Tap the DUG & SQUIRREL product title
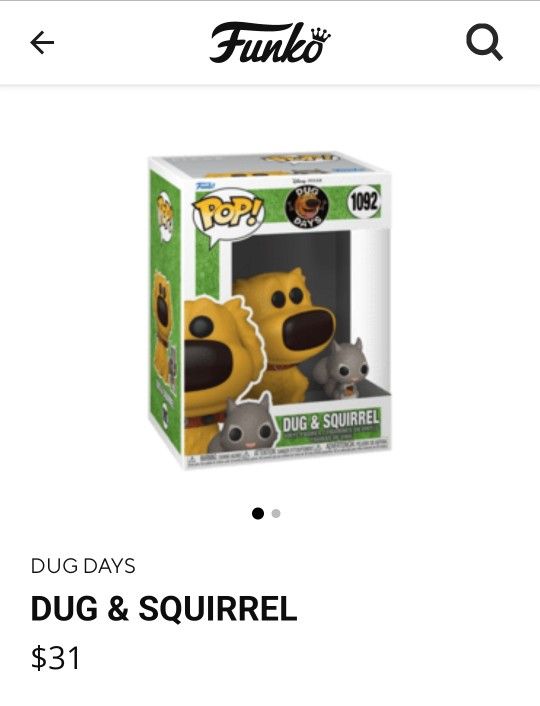540x706 pixels. pyautogui.click(x=164, y=608)
